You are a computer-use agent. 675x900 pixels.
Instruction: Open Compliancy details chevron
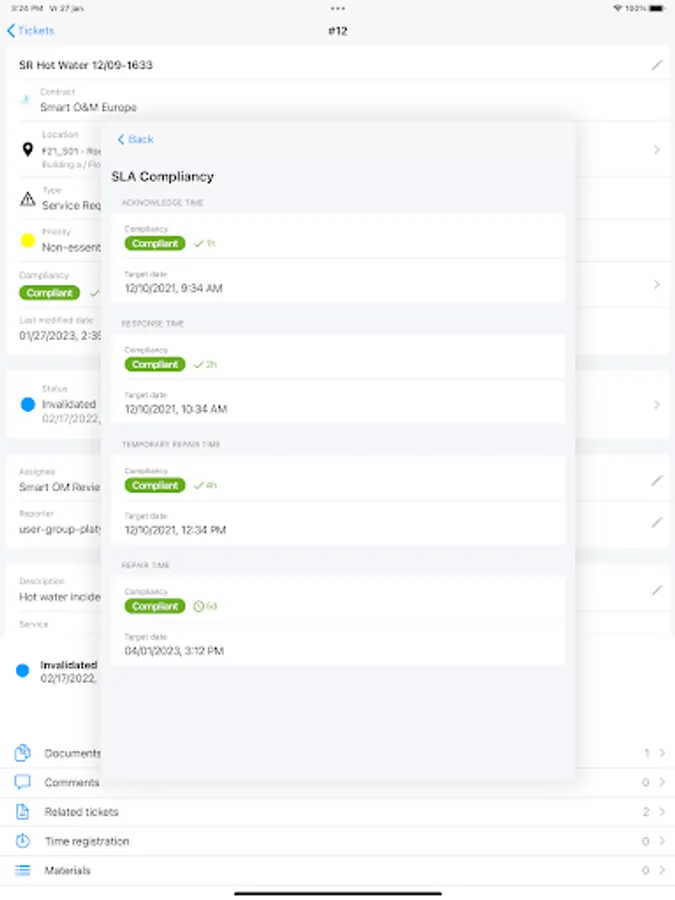tap(657, 285)
